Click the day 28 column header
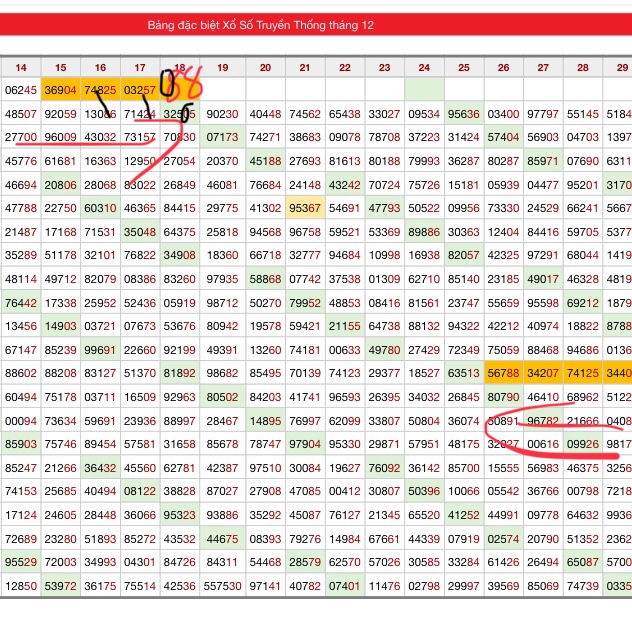 click(582, 68)
